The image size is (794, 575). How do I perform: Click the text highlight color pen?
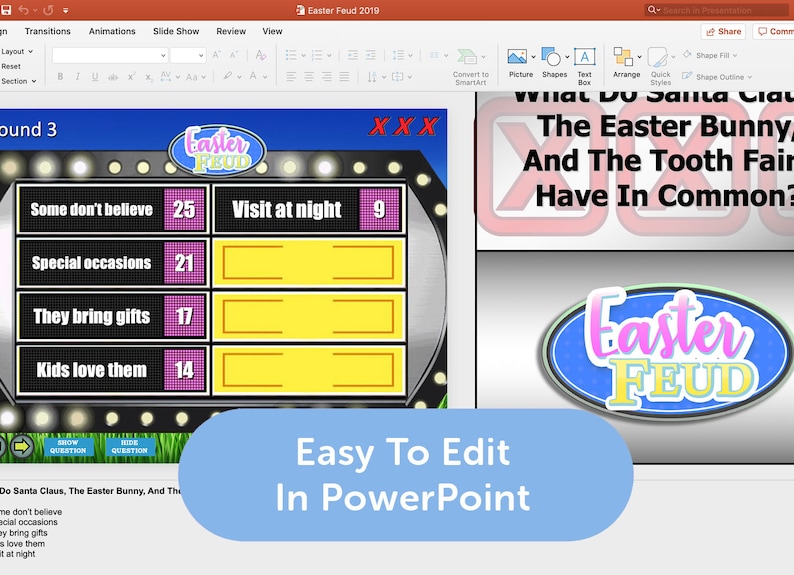pyautogui.click(x=227, y=76)
